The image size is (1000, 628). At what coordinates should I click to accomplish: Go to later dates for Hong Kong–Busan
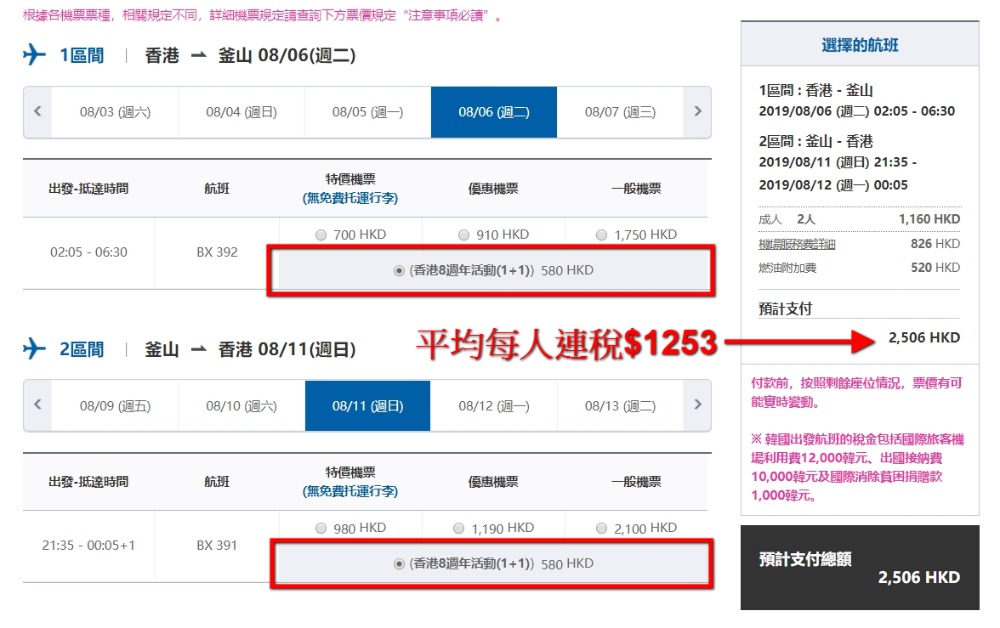pos(697,112)
